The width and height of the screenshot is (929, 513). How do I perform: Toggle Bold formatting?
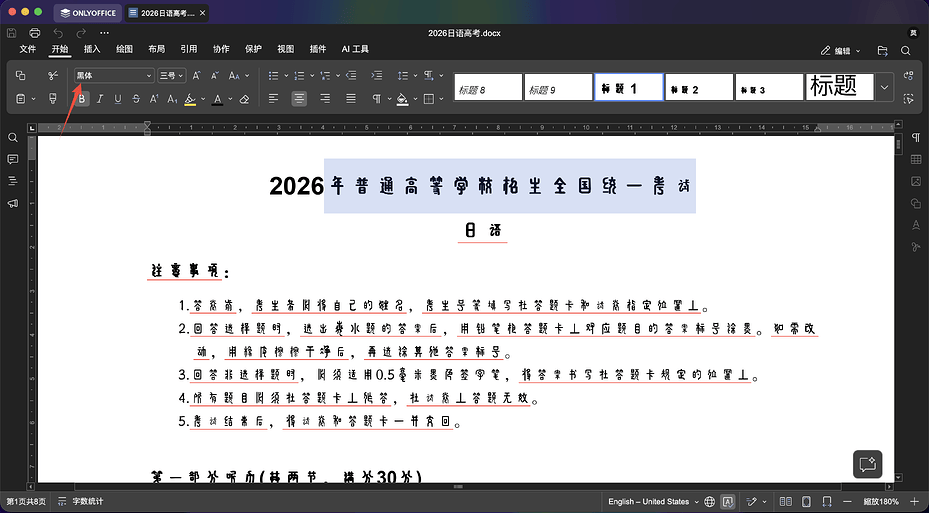click(x=82, y=99)
